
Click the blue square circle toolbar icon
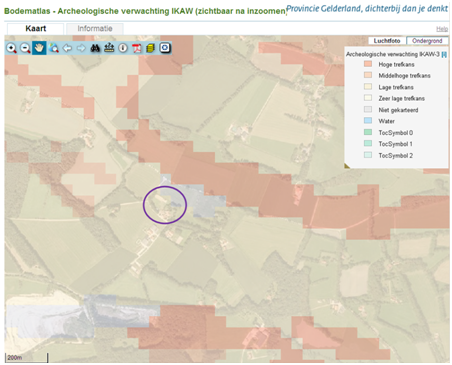point(165,48)
